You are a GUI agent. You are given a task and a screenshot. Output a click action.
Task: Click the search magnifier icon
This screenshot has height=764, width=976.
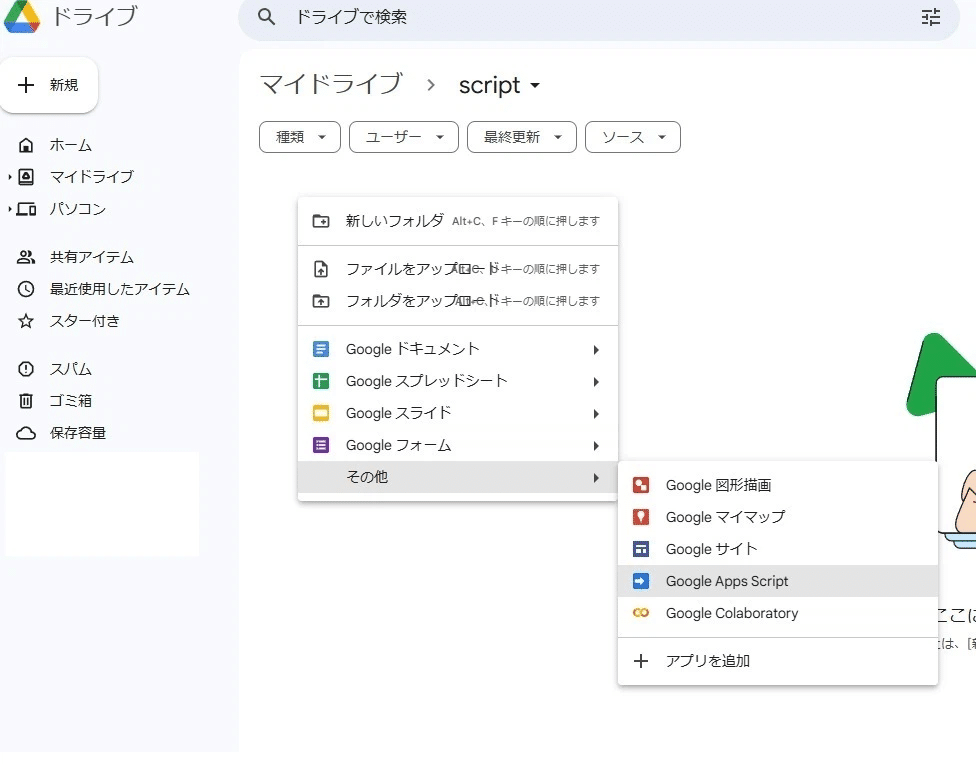click(266, 17)
